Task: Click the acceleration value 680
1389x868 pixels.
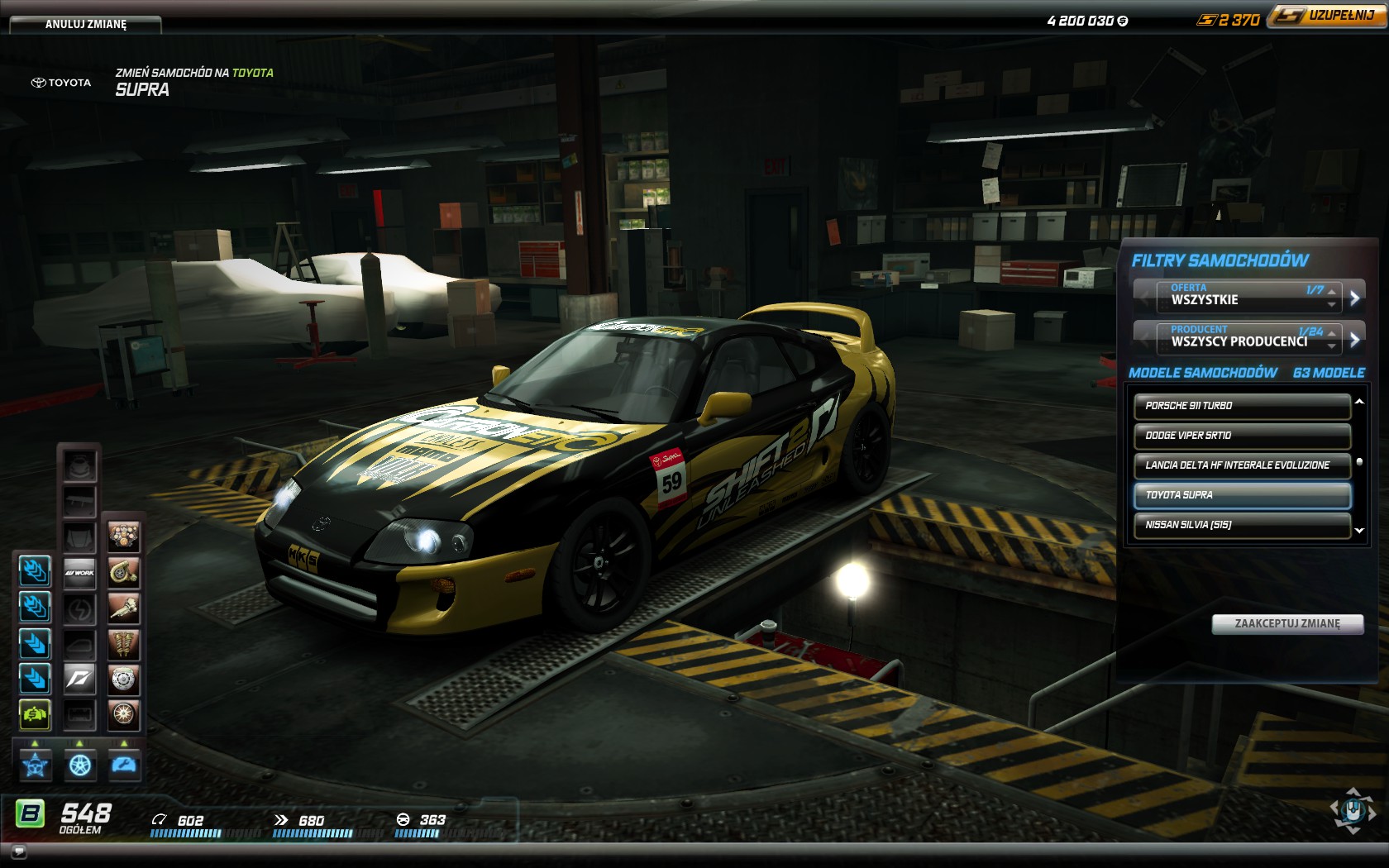Action: 312,820
